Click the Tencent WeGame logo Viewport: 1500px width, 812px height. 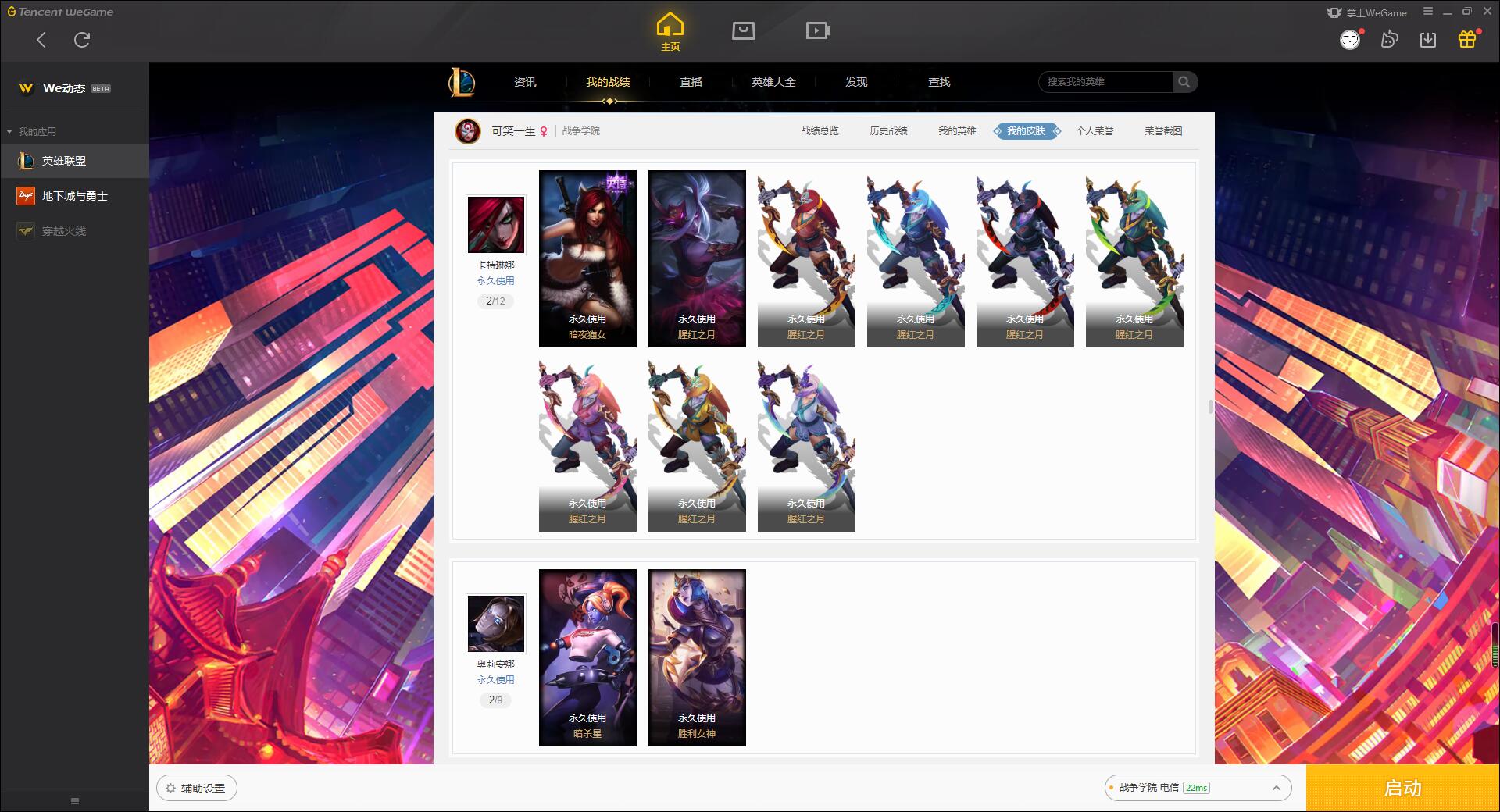click(60, 12)
